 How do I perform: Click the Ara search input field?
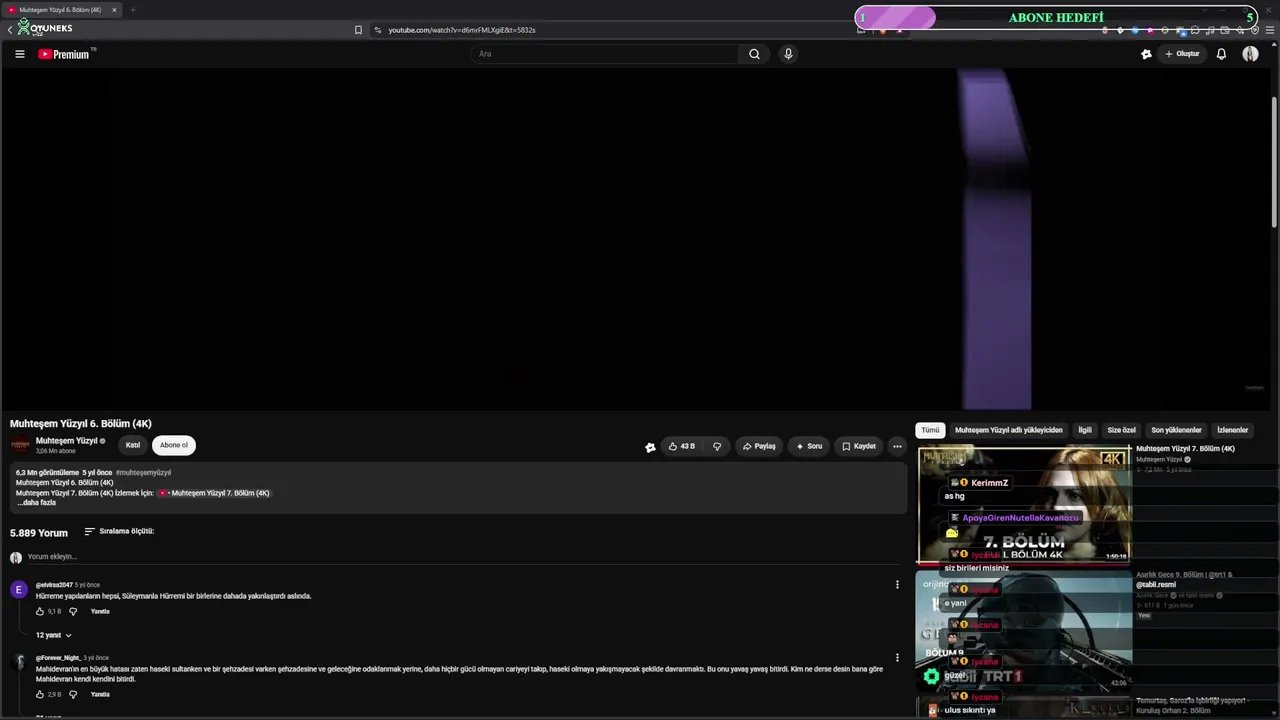tap(605, 54)
